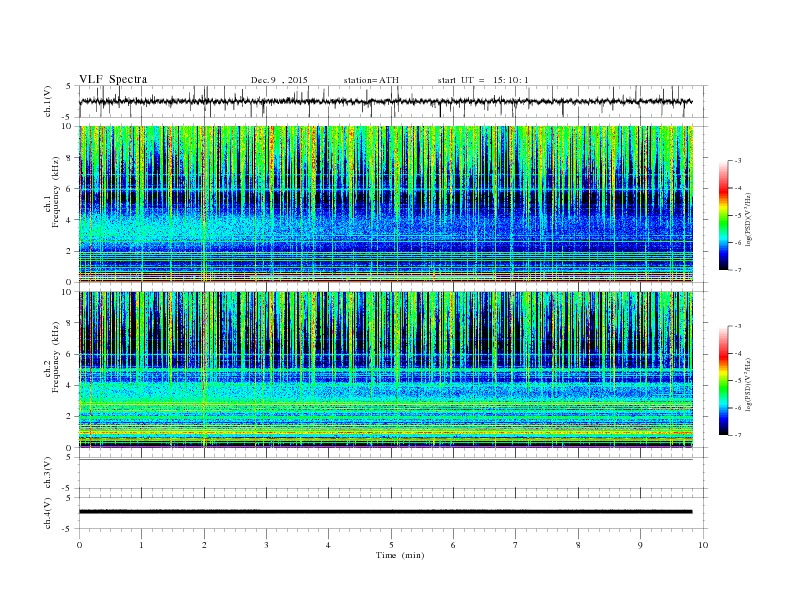
Task: Click the "ch.1(V)" waveform axis label
Action: click(48, 101)
